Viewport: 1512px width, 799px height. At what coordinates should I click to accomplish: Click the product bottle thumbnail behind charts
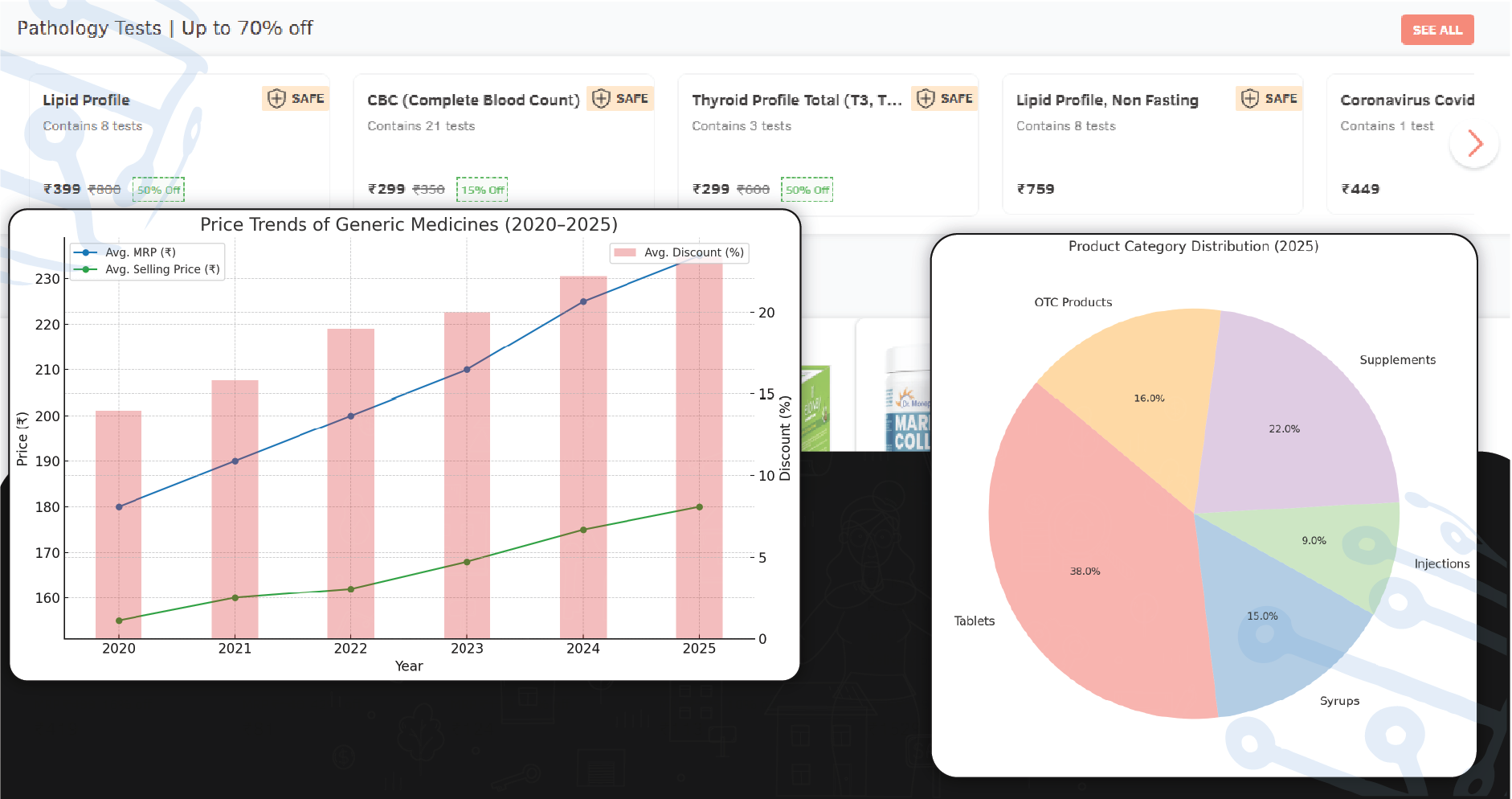tap(908, 402)
